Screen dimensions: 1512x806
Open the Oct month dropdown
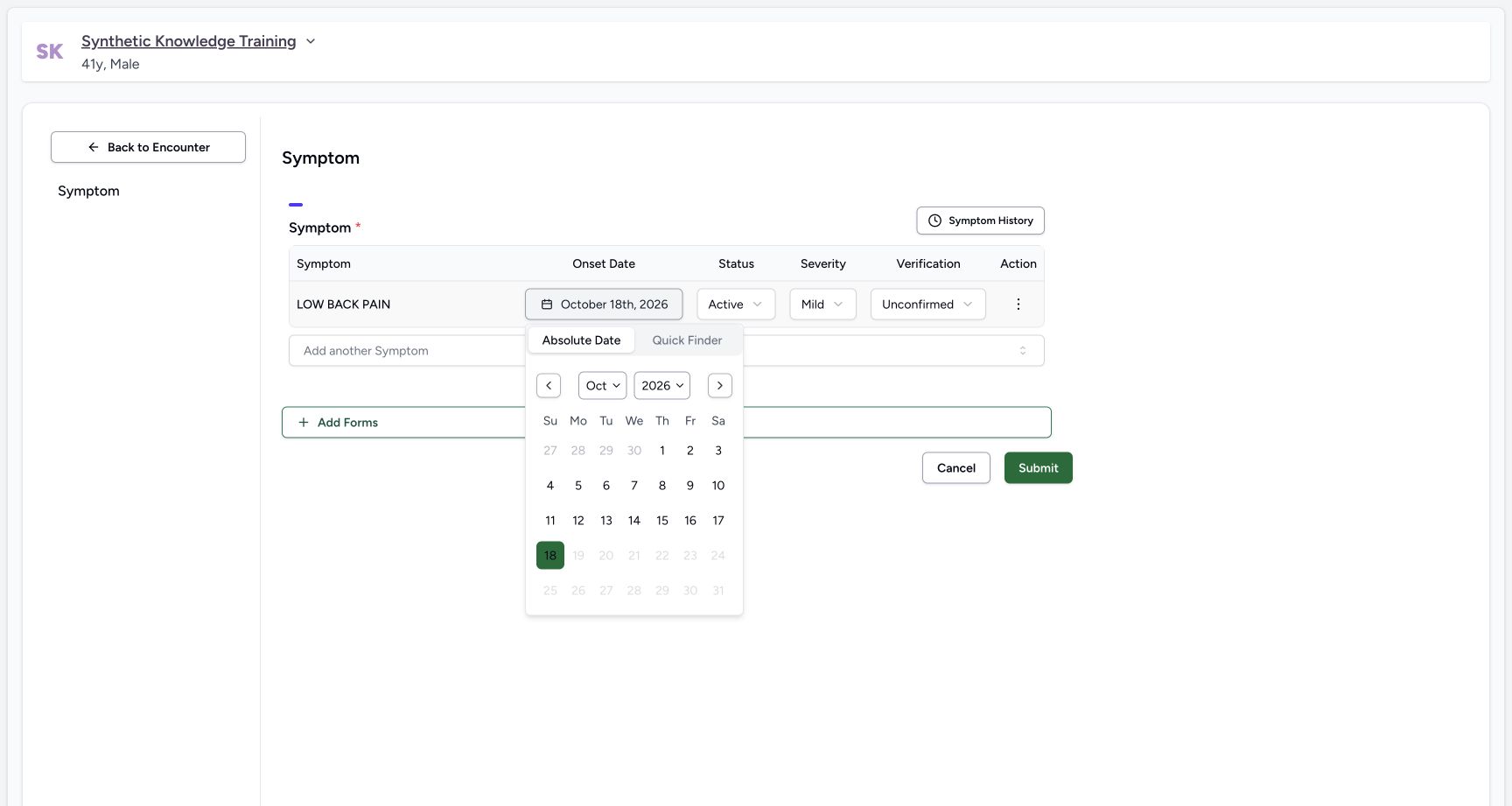(603, 385)
